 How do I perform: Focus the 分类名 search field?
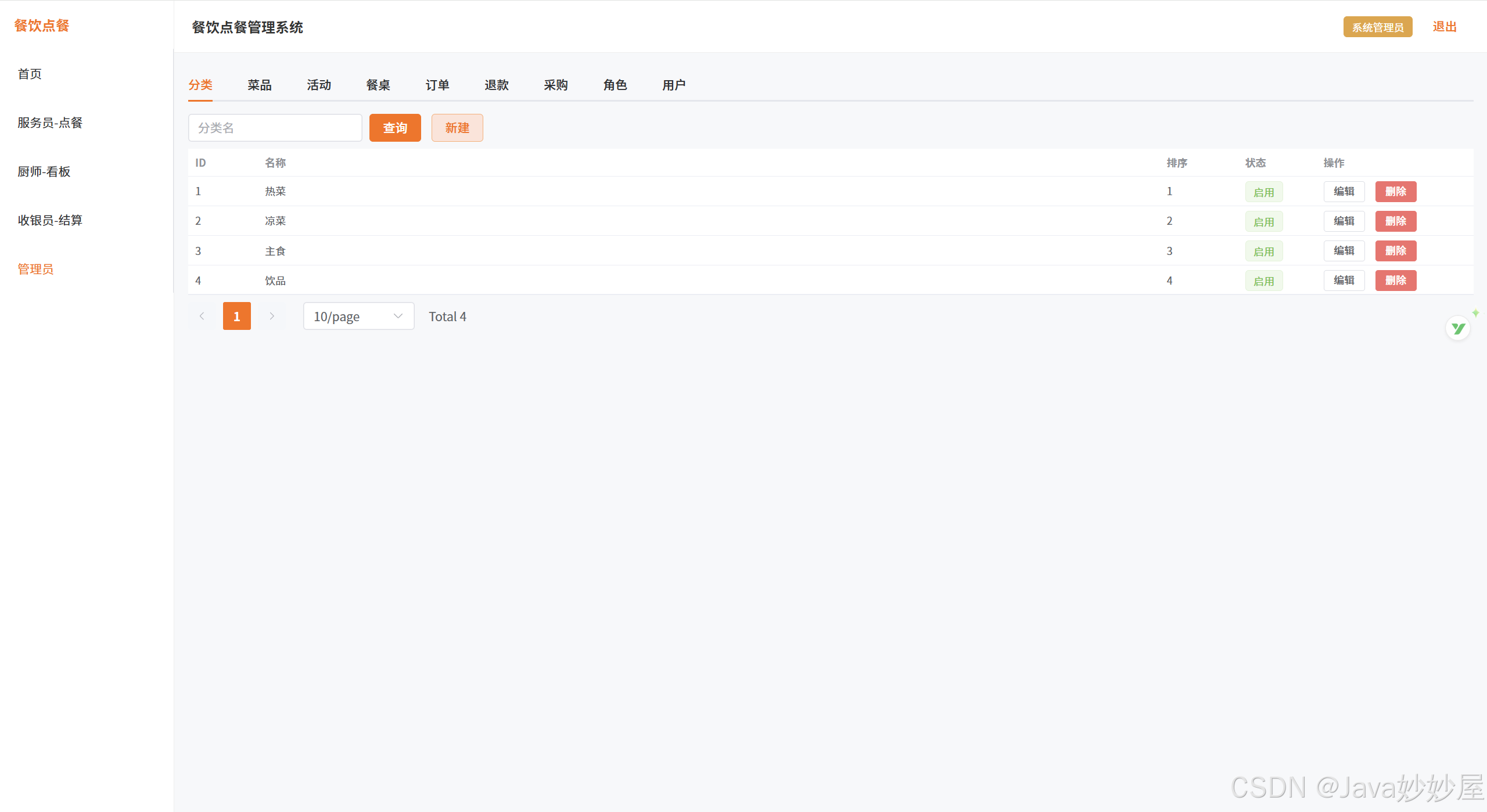pyautogui.click(x=275, y=128)
